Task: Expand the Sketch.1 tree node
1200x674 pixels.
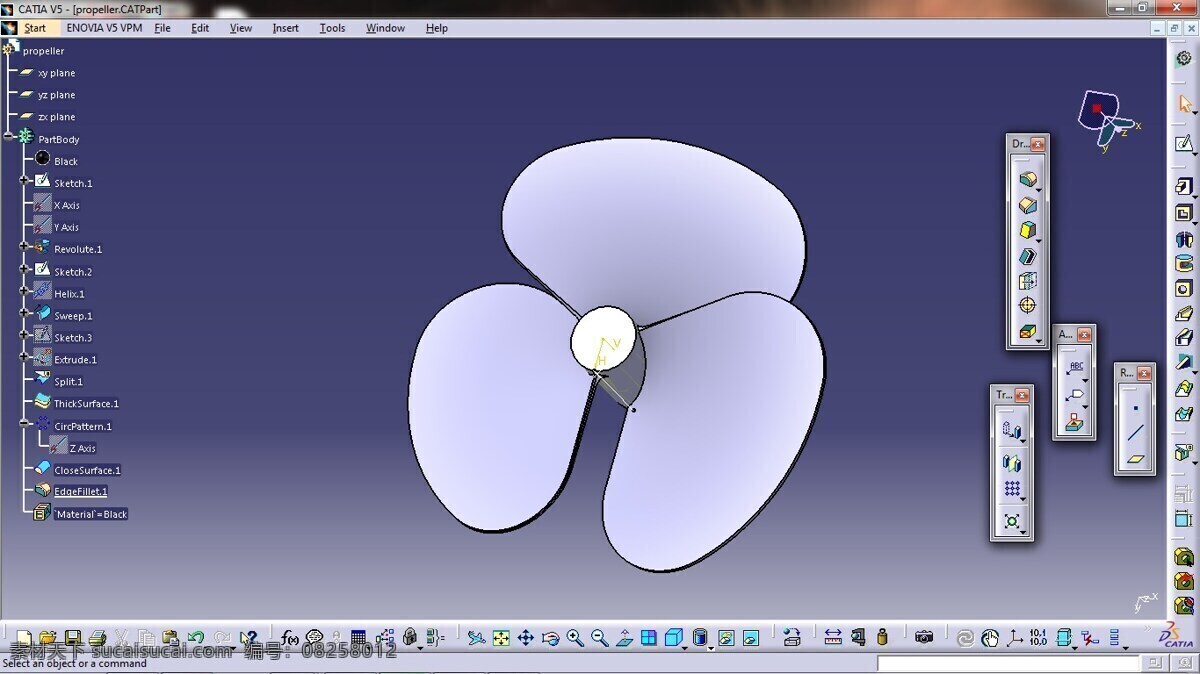Action: [24, 181]
